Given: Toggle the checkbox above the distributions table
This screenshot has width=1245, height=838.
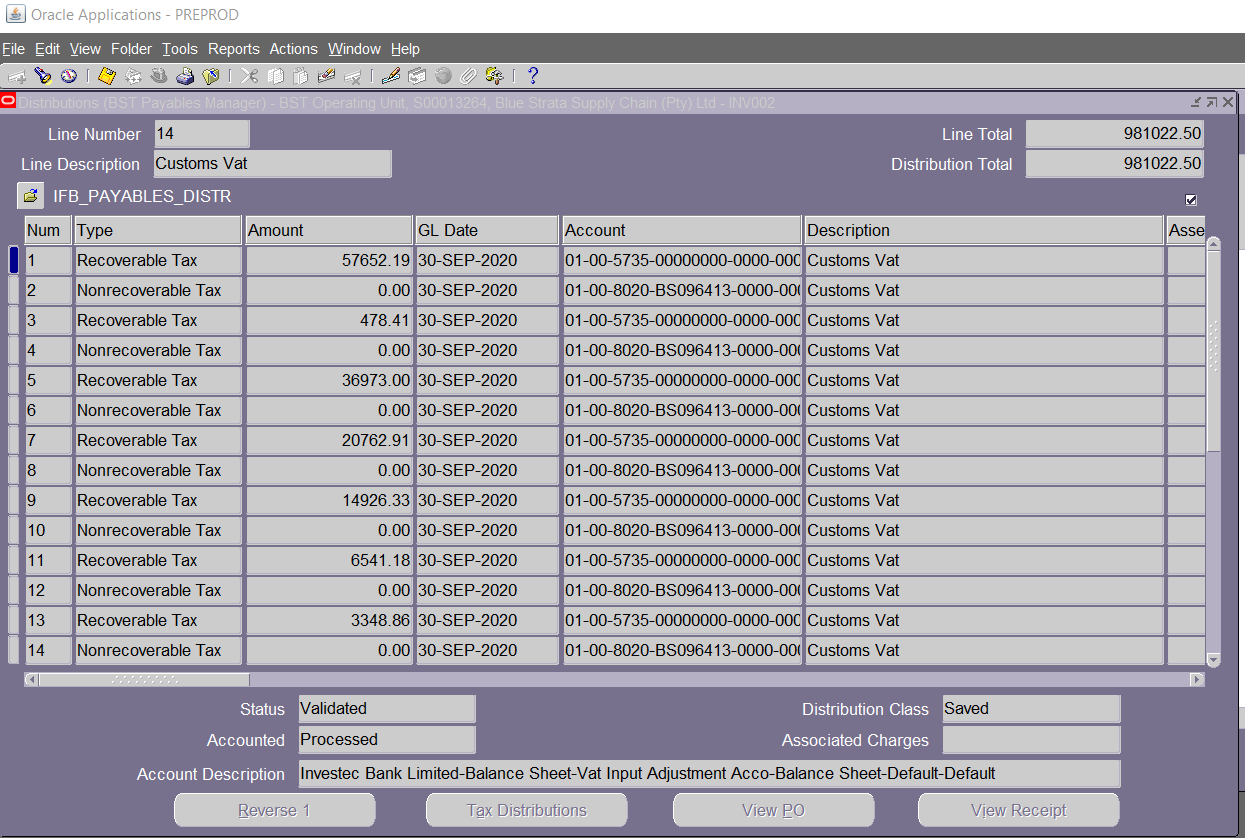Looking at the screenshot, I should tap(1191, 200).
